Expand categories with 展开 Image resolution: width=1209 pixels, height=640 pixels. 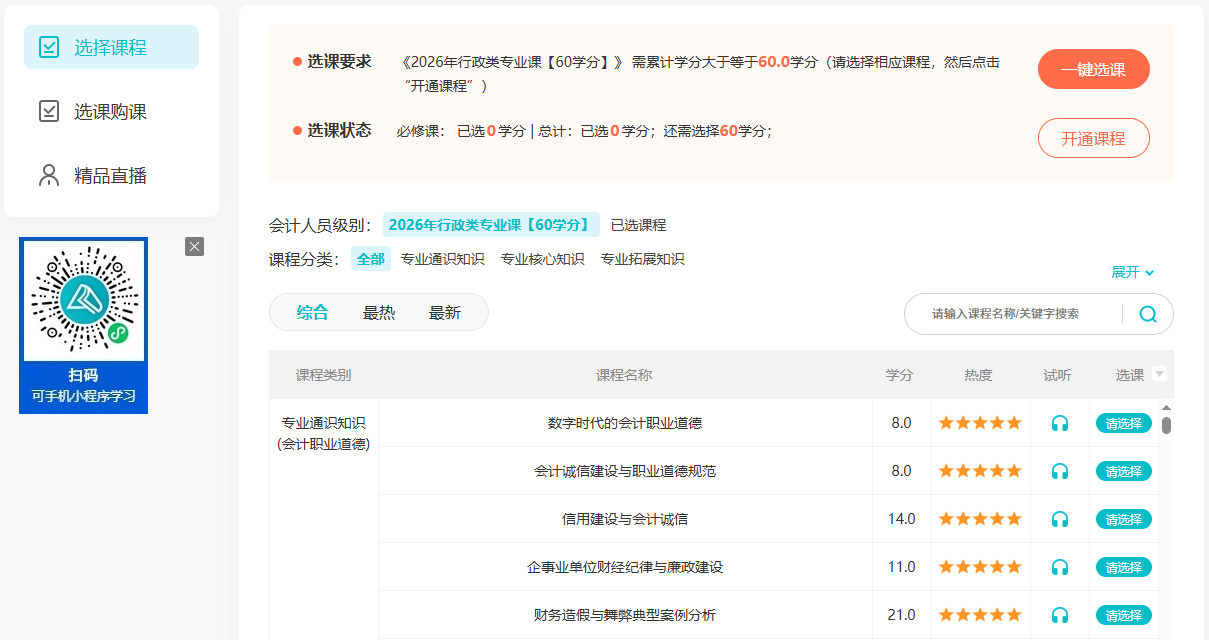click(1132, 272)
